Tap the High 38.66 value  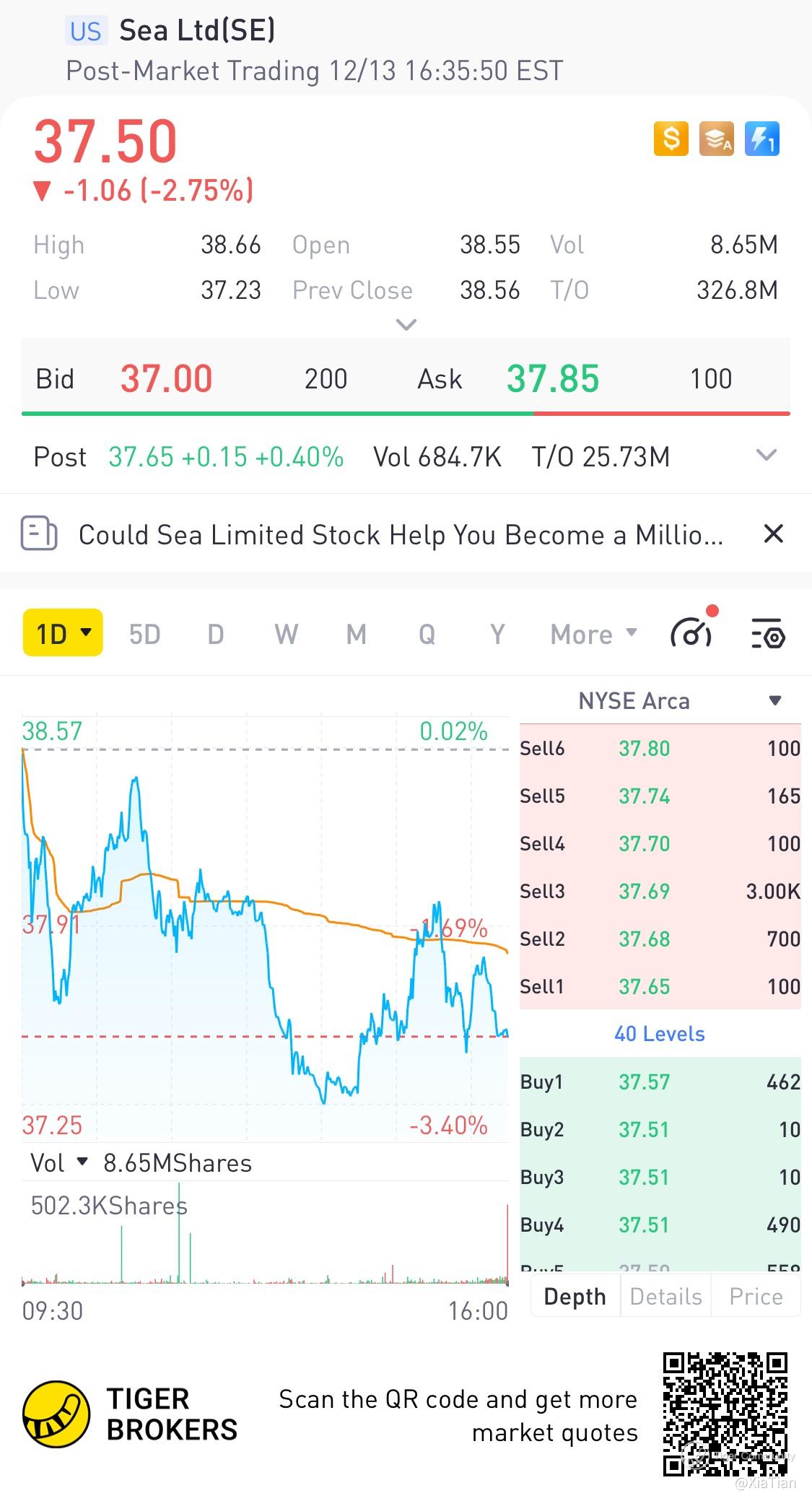230,245
